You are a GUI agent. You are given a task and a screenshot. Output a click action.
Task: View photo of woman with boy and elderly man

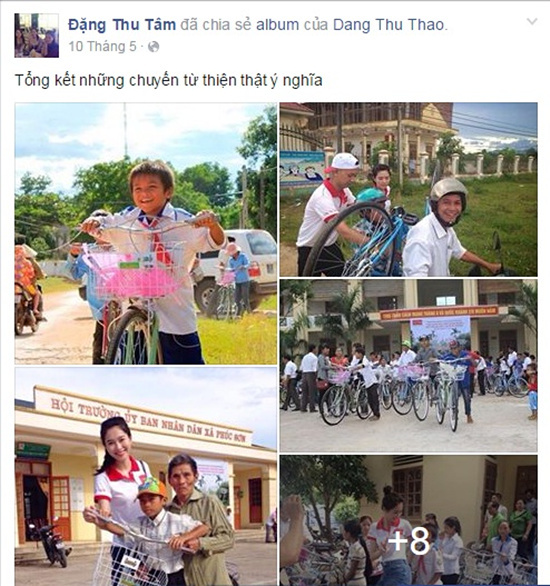[x=146, y=476]
